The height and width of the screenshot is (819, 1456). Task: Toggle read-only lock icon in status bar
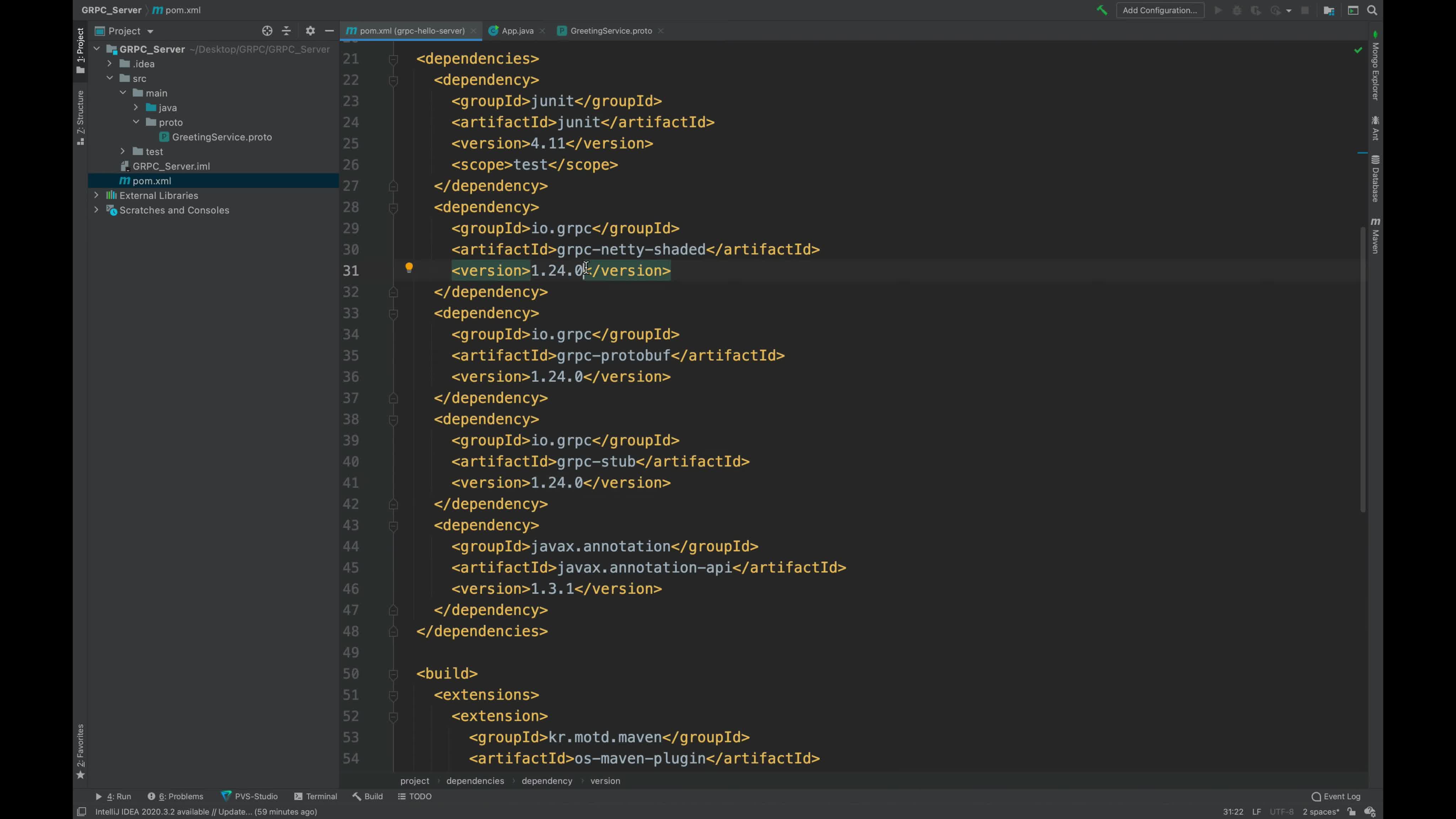tap(1351, 812)
